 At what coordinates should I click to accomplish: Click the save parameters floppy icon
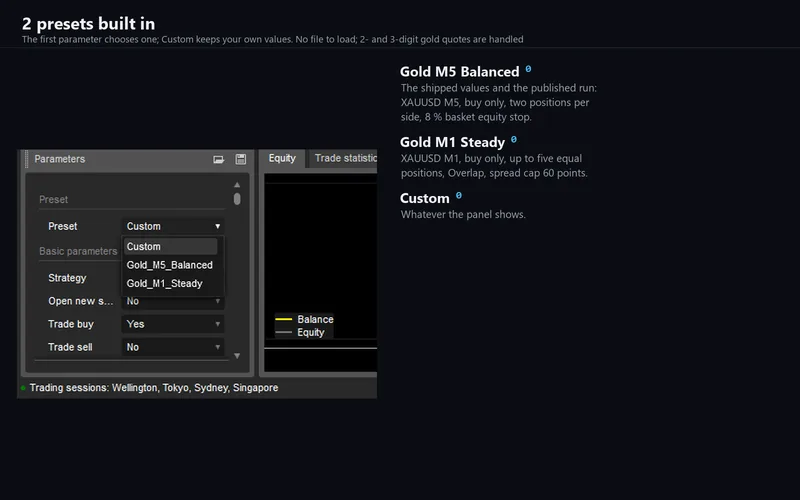[x=241, y=159]
